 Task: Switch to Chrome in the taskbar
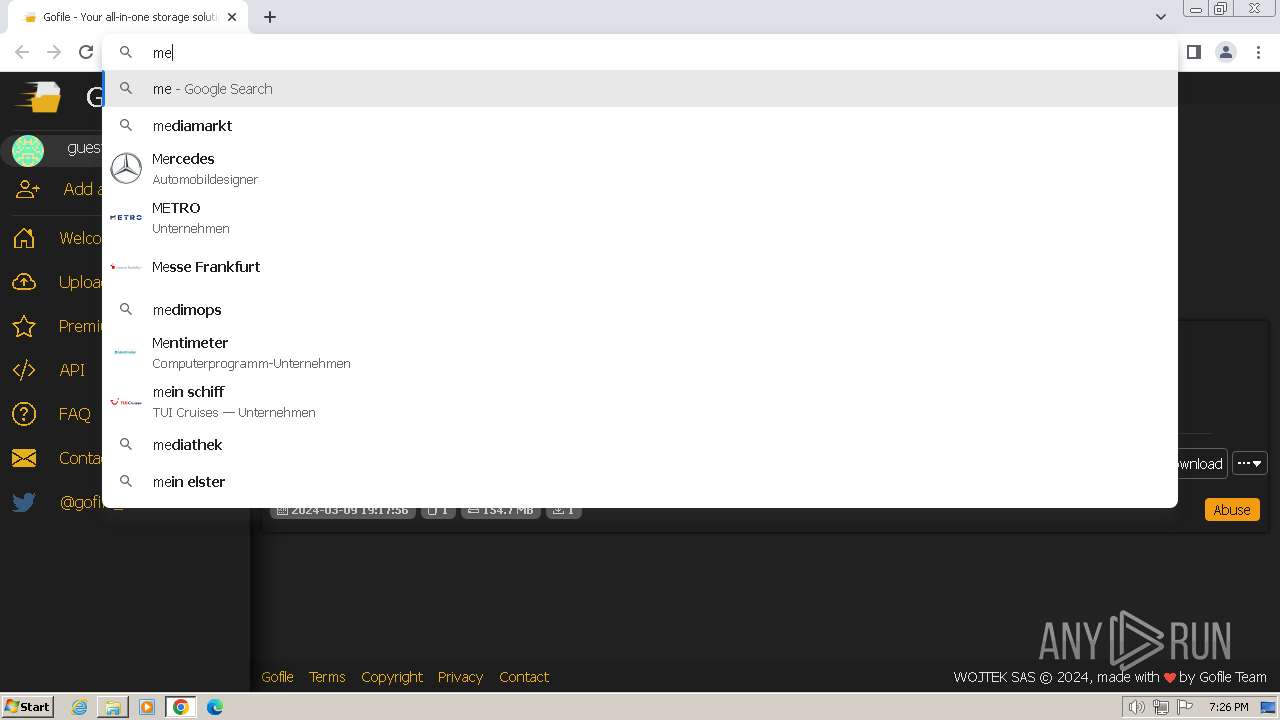(x=181, y=707)
